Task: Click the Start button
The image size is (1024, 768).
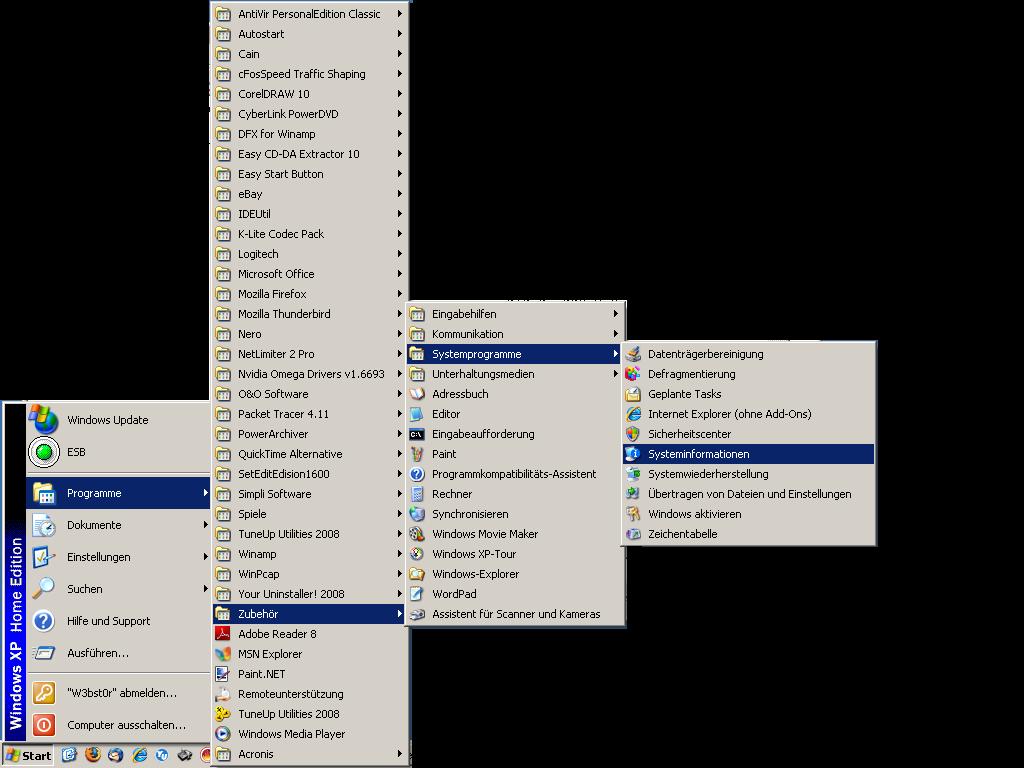Action: pos(28,756)
